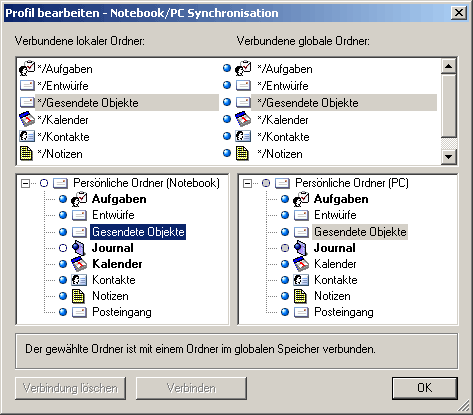This screenshot has height=415, width=473.
Task: Click the up arrow of the linked folders list
Action: [x=449, y=66]
